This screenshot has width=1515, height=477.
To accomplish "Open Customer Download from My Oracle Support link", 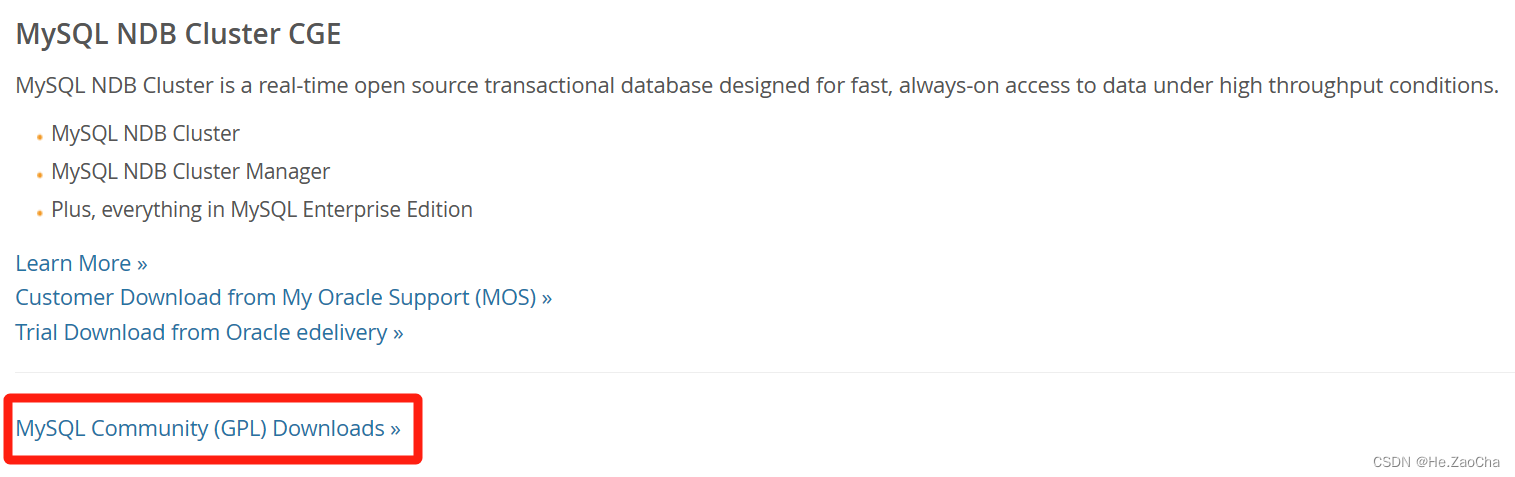I will pyautogui.click(x=283, y=297).
